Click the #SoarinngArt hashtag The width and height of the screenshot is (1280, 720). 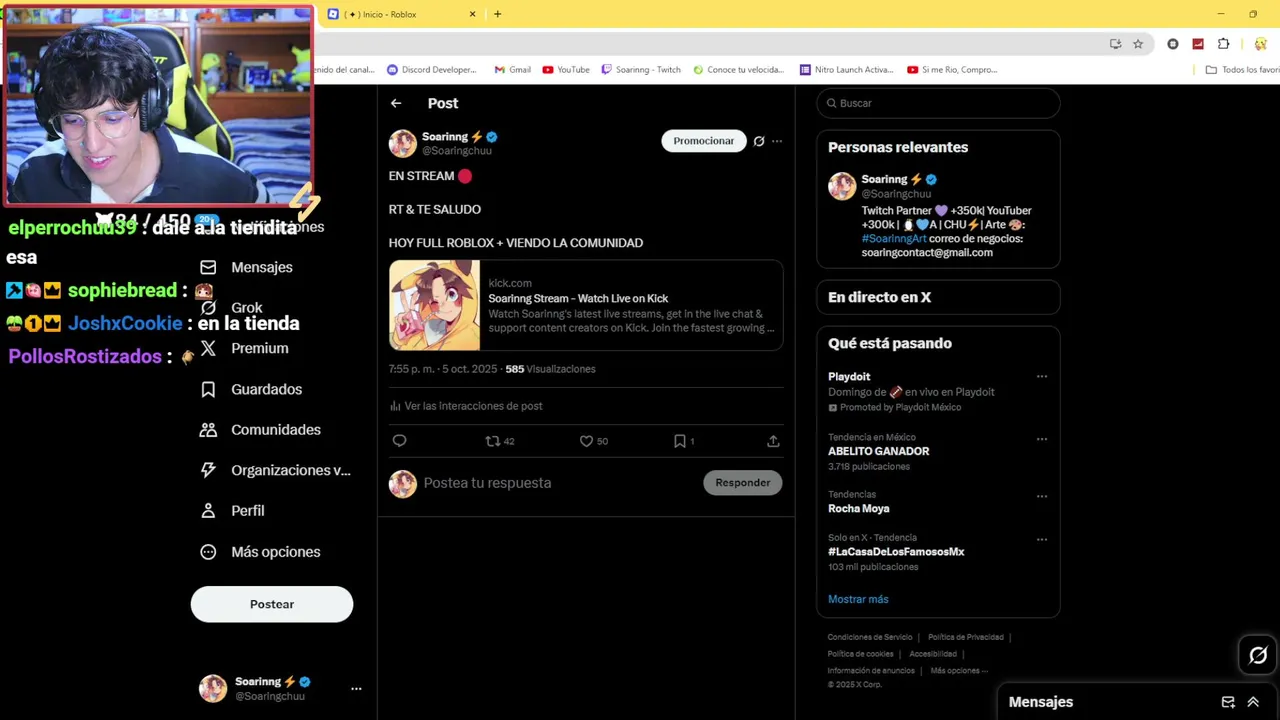pos(894,239)
